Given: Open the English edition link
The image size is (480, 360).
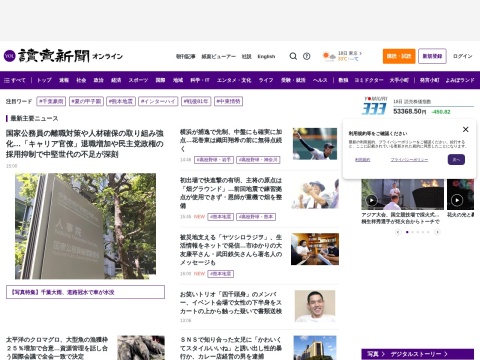Looking at the screenshot, I should (266, 57).
